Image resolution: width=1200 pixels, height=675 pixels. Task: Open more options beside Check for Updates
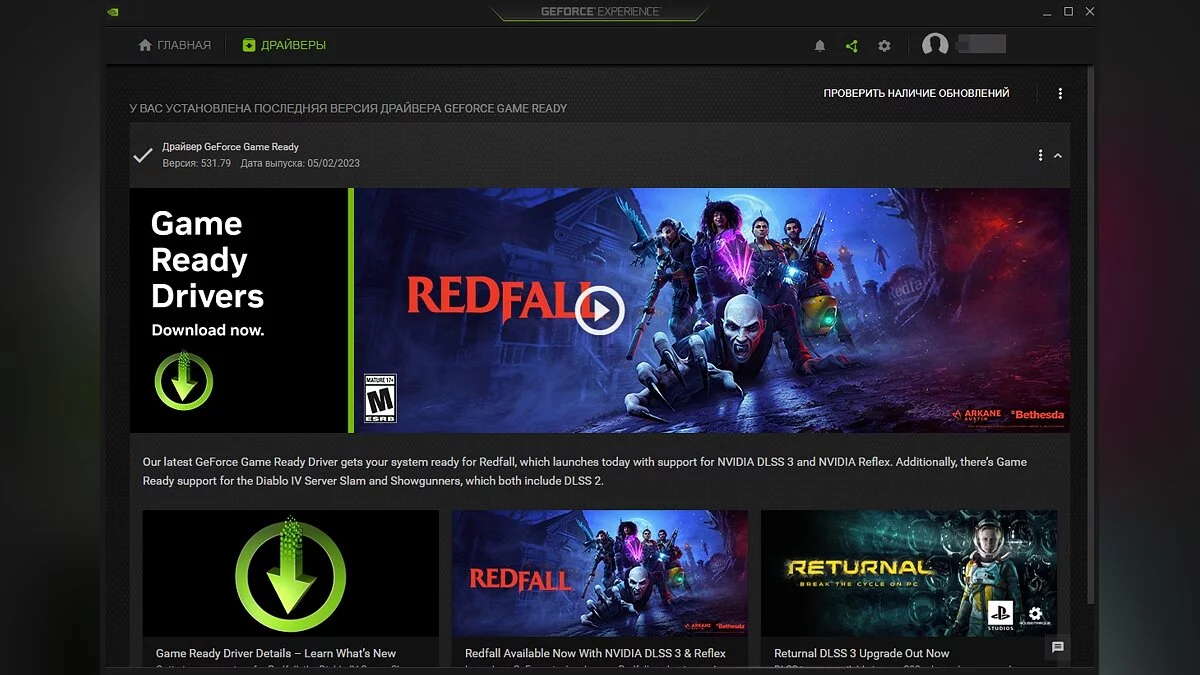click(1060, 93)
